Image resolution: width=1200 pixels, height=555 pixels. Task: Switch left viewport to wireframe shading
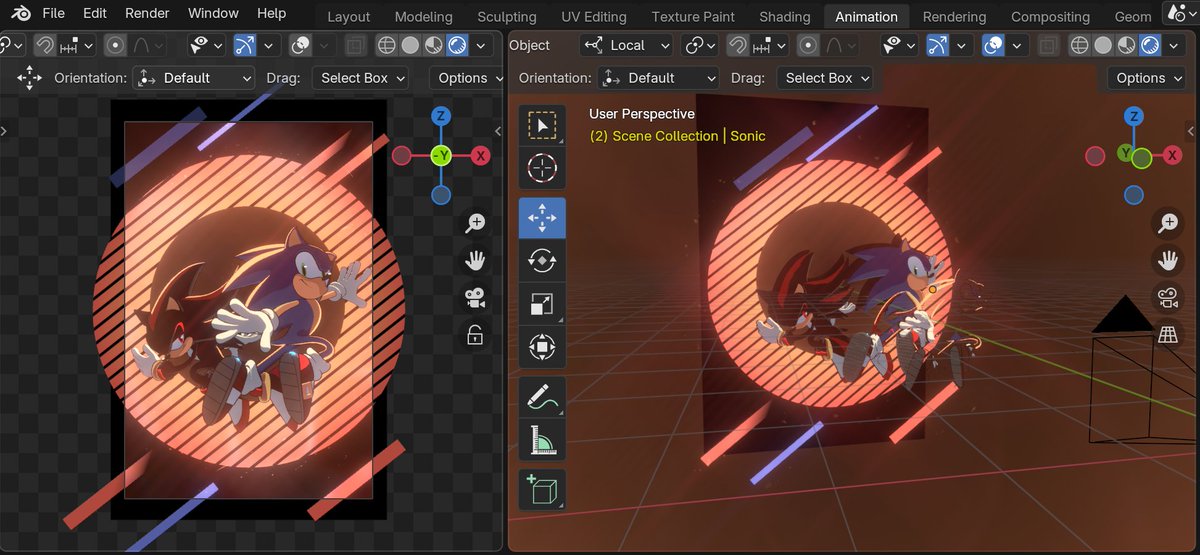387,45
